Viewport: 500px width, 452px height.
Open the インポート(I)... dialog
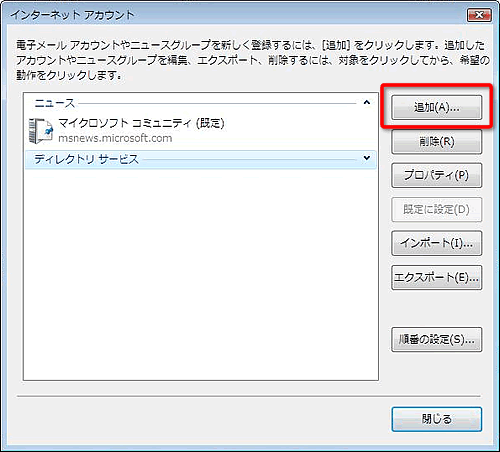point(436,243)
